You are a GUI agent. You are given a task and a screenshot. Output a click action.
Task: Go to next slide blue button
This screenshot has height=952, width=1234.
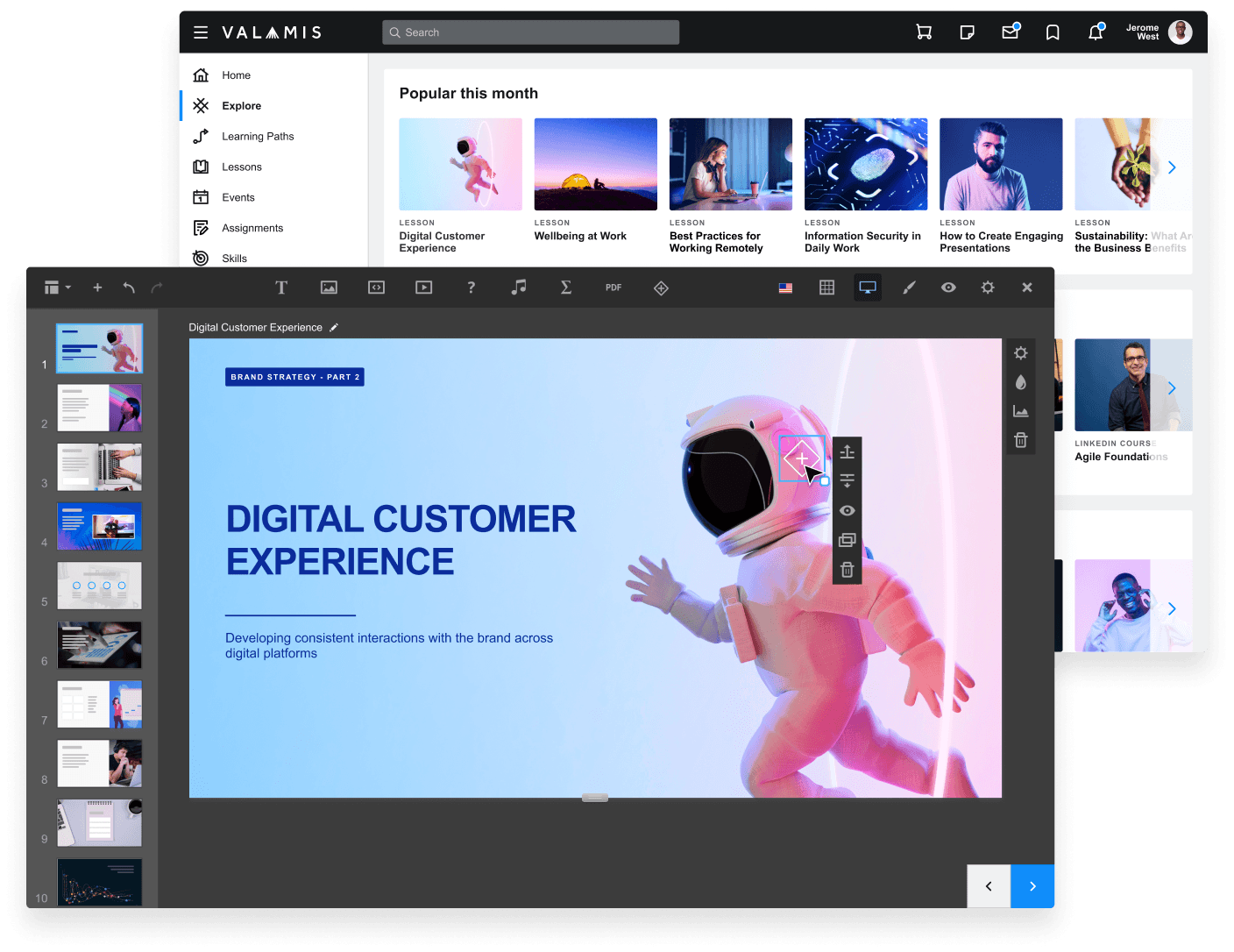point(1032,886)
